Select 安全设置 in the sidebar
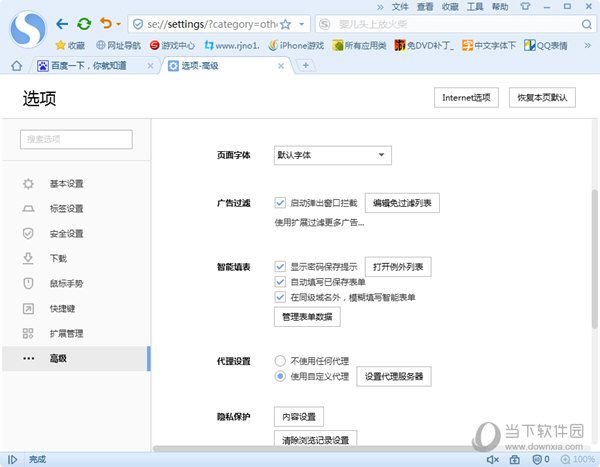 pyautogui.click(x=75, y=234)
